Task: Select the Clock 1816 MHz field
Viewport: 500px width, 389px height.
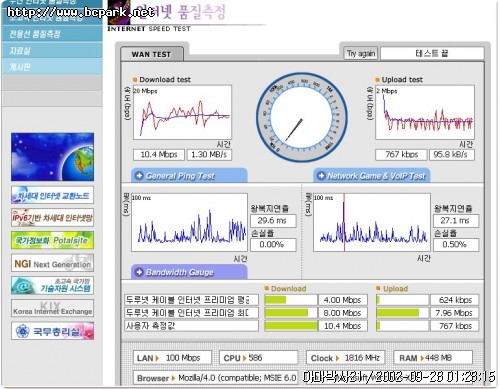Action: (x=345, y=358)
